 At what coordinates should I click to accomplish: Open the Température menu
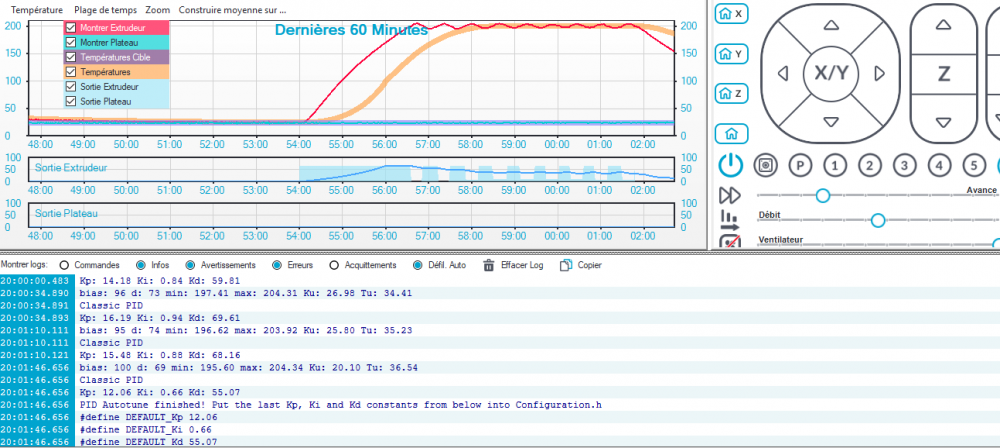[37, 10]
